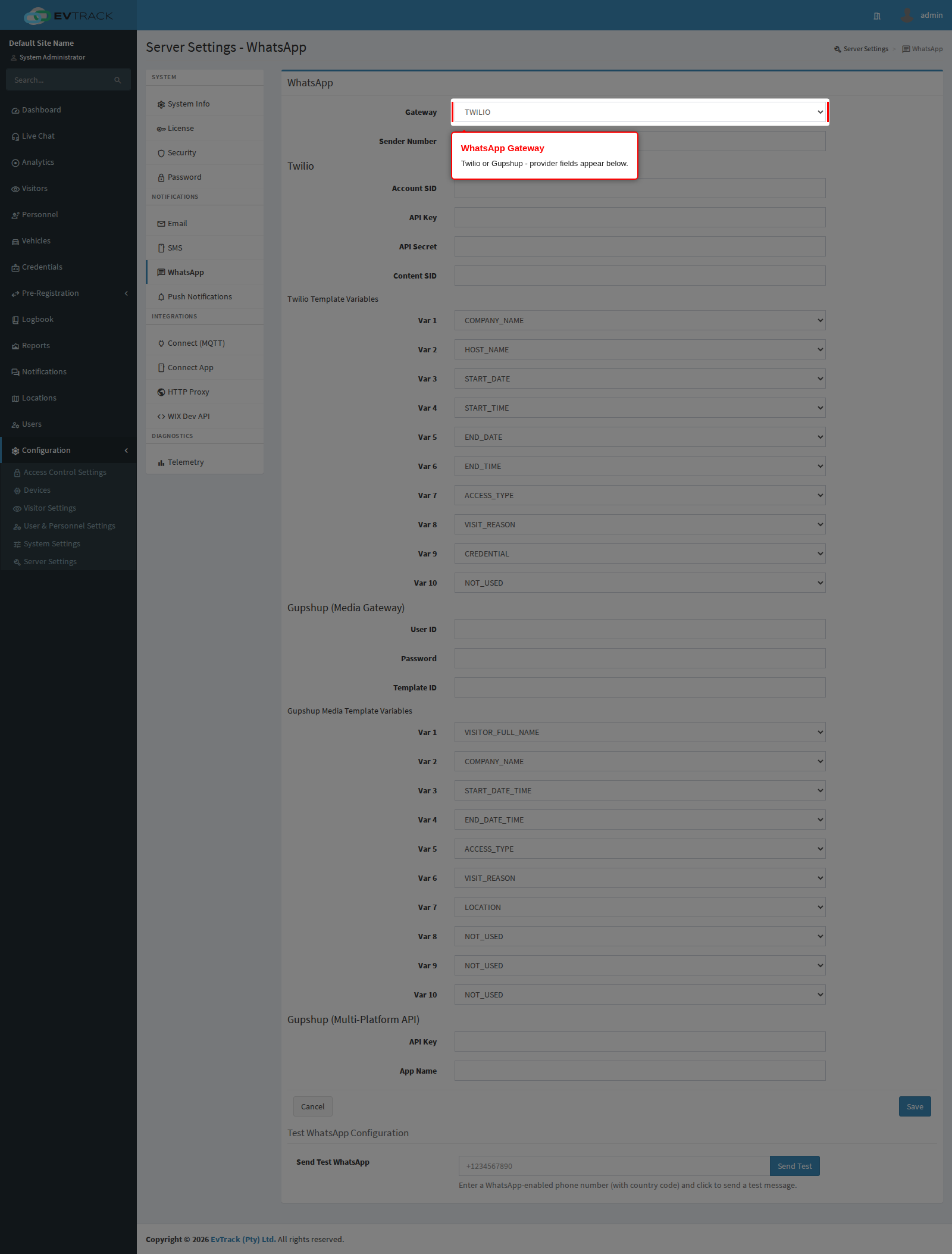The image size is (952, 1254).
Task: Click the test phone number field
Action: click(x=614, y=1166)
